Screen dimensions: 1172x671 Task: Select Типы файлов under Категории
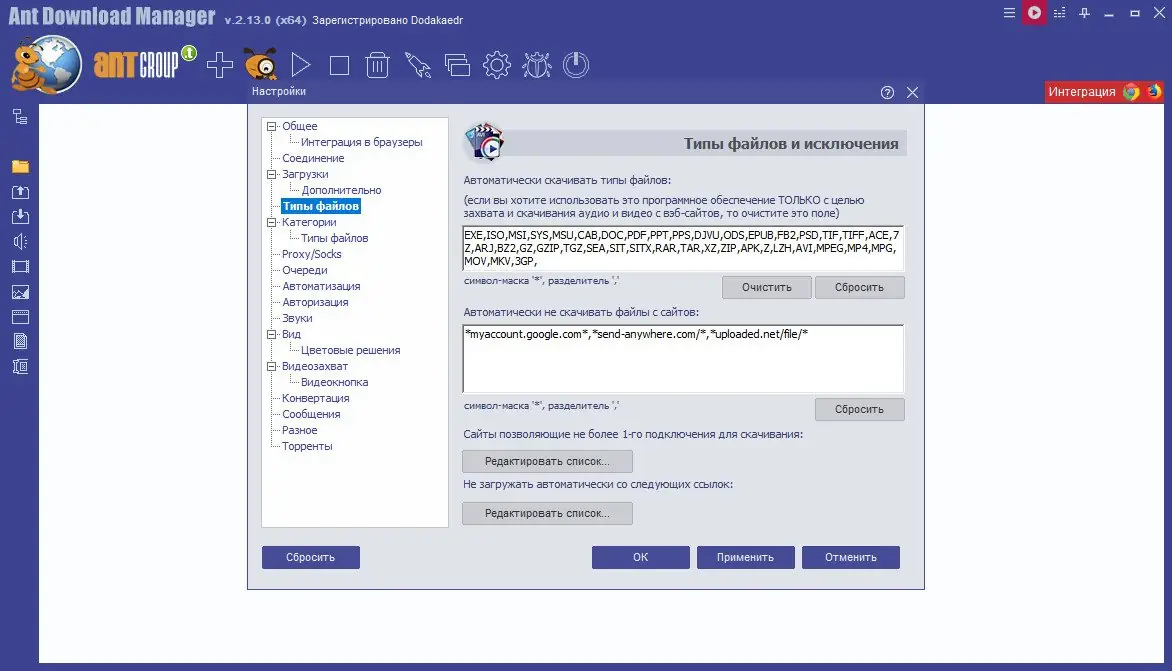pos(334,238)
